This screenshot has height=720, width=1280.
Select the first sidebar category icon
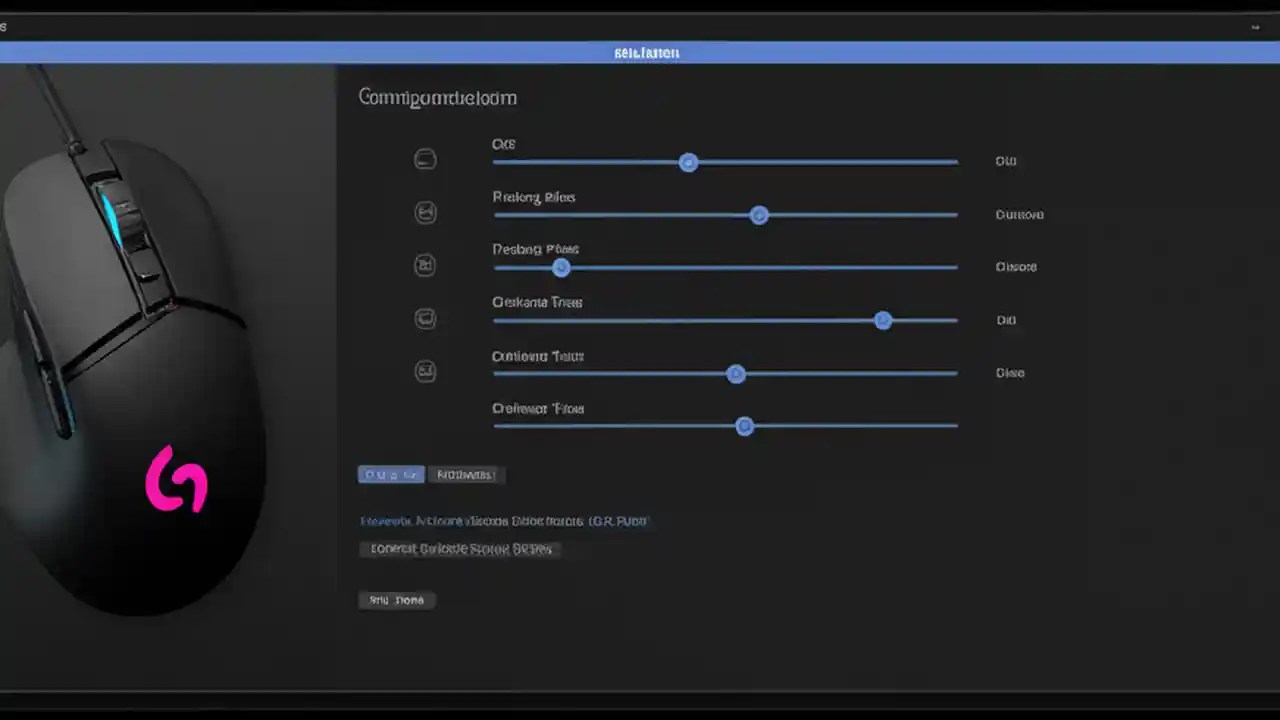coord(425,159)
